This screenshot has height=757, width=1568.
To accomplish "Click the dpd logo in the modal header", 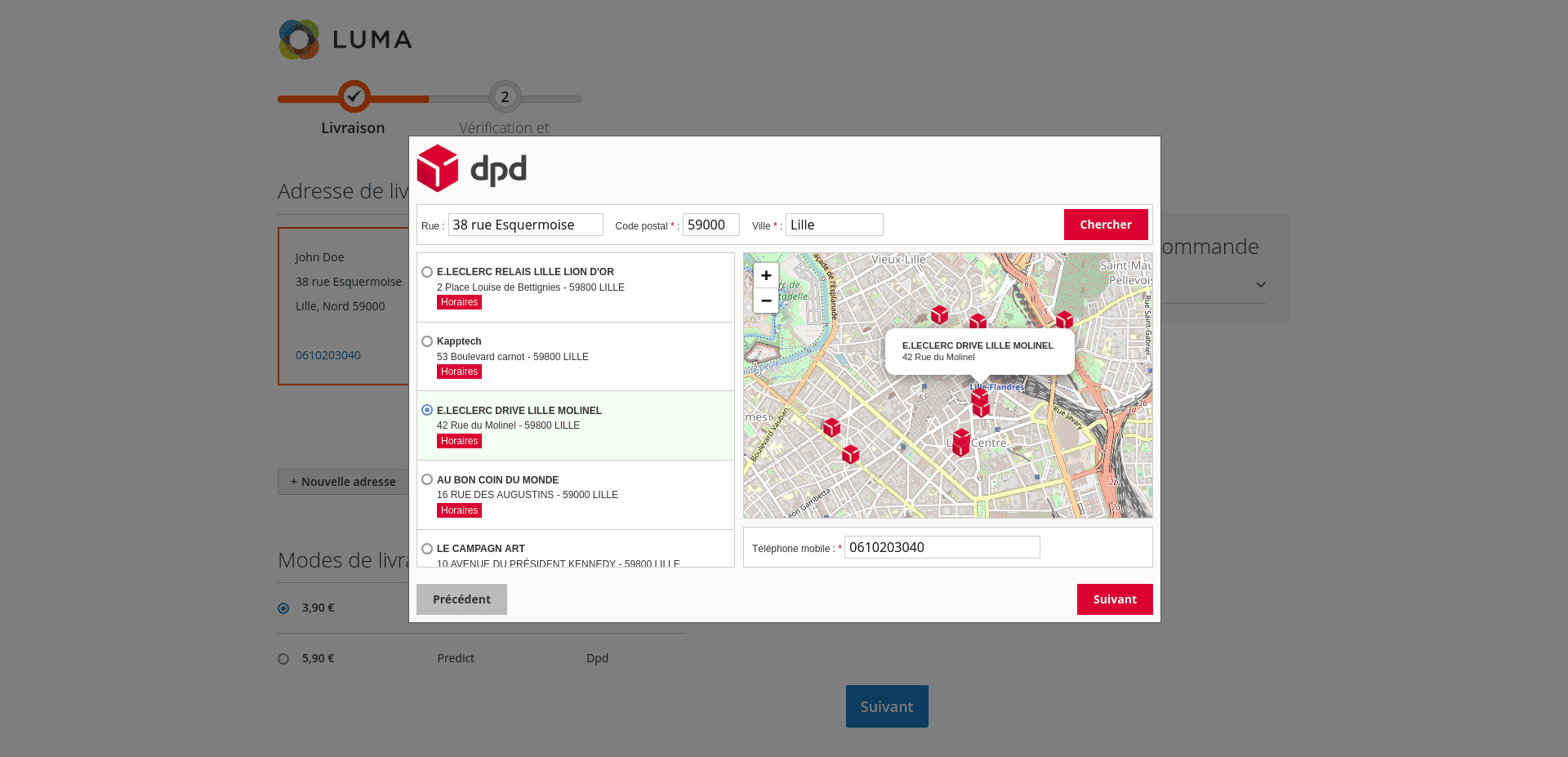I will (472, 168).
